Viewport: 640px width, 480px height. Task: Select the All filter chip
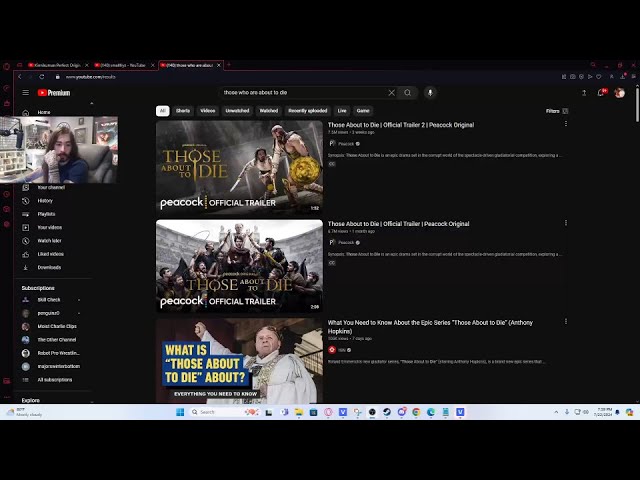click(162, 111)
